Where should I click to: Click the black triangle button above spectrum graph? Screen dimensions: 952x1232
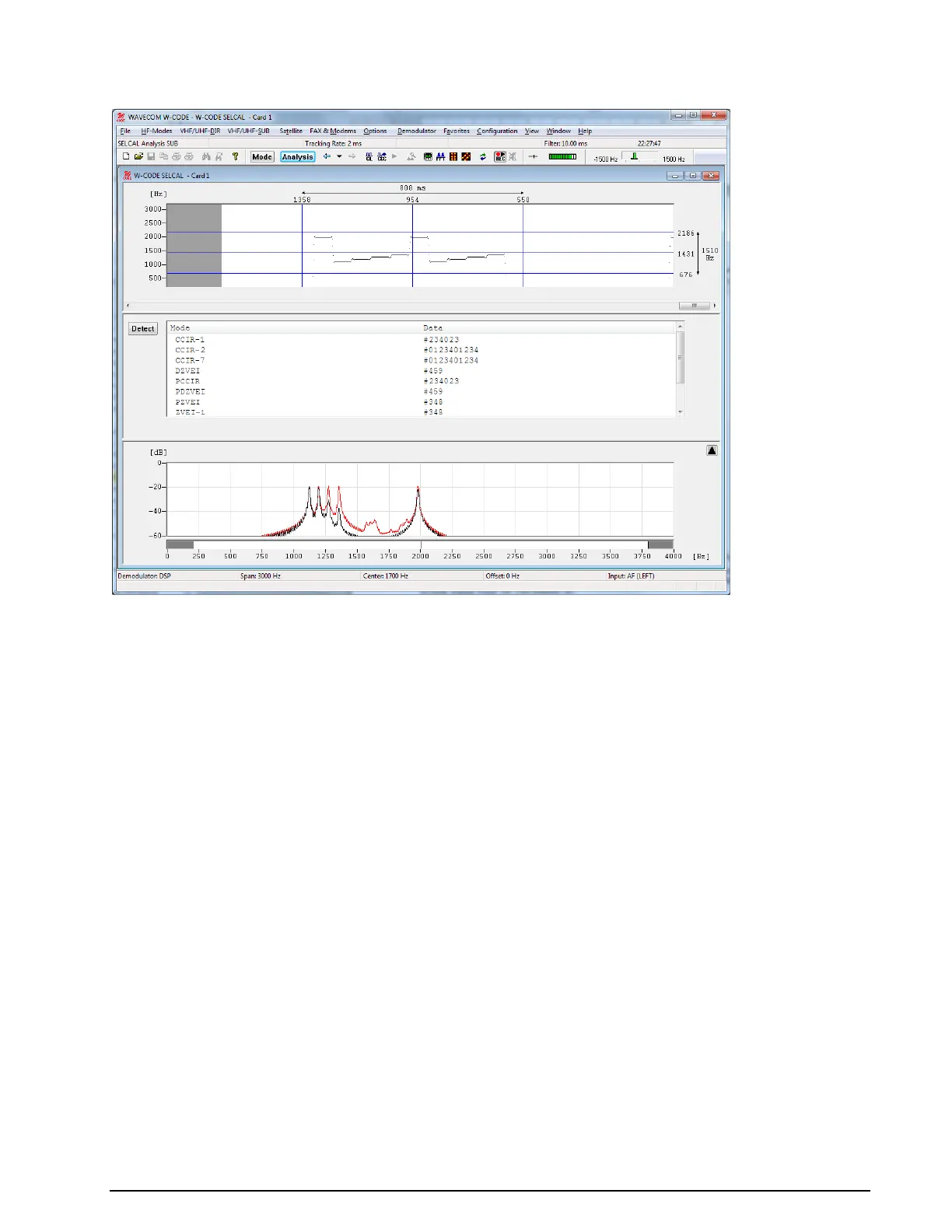tap(712, 450)
